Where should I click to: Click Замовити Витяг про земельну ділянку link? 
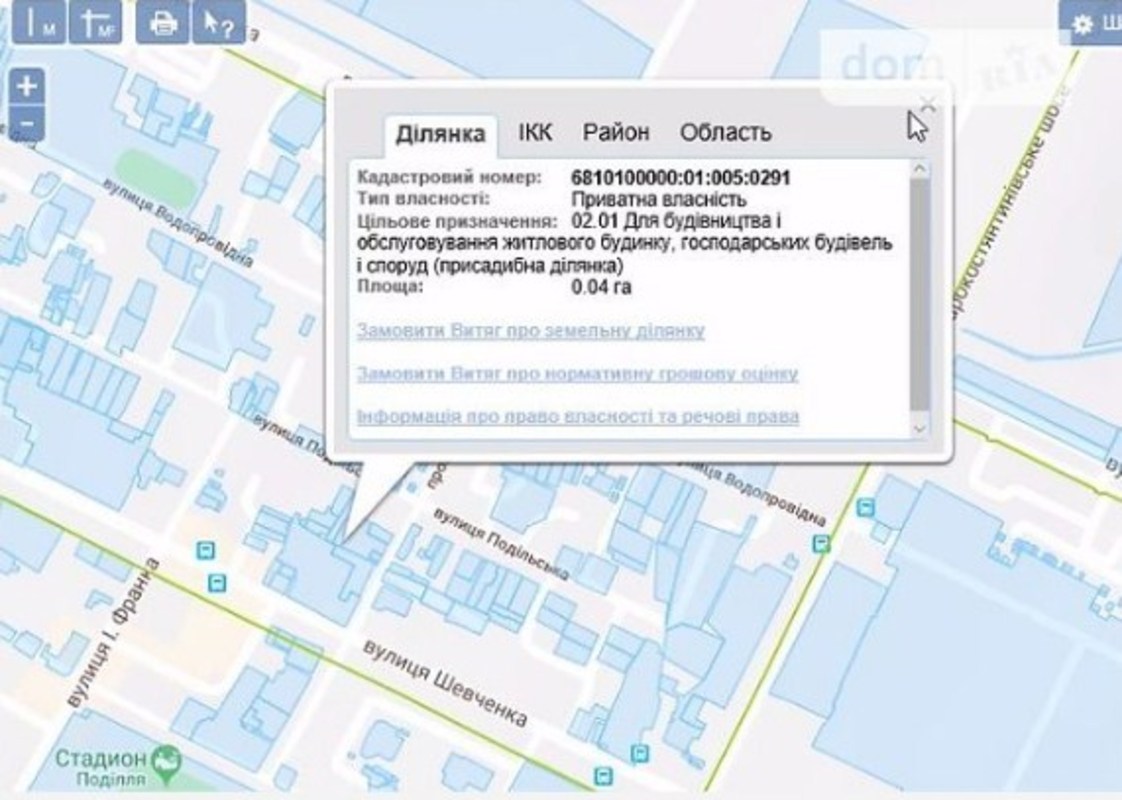[x=531, y=331]
